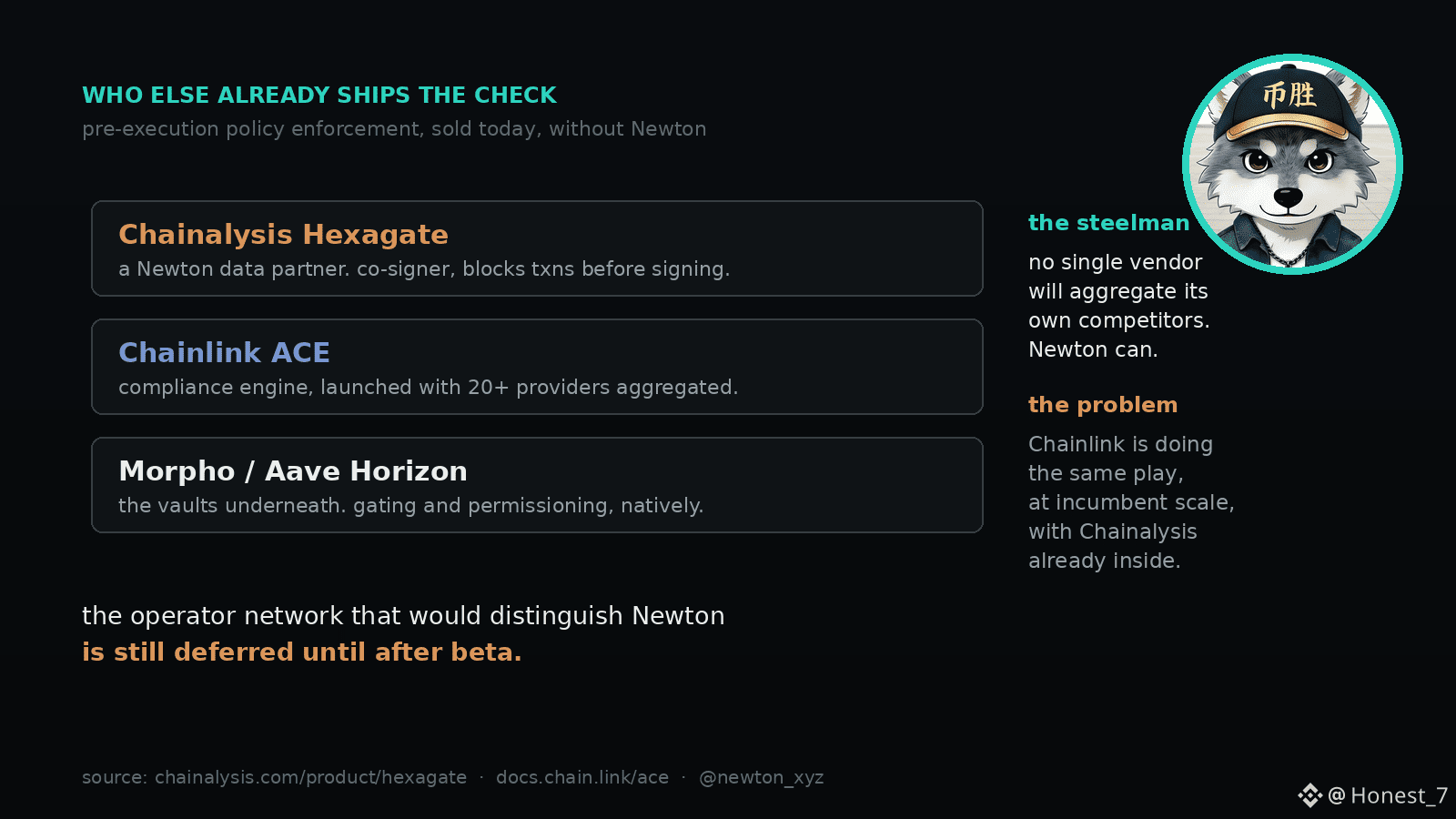Click 'is still deferred until after beta' text

(302, 652)
